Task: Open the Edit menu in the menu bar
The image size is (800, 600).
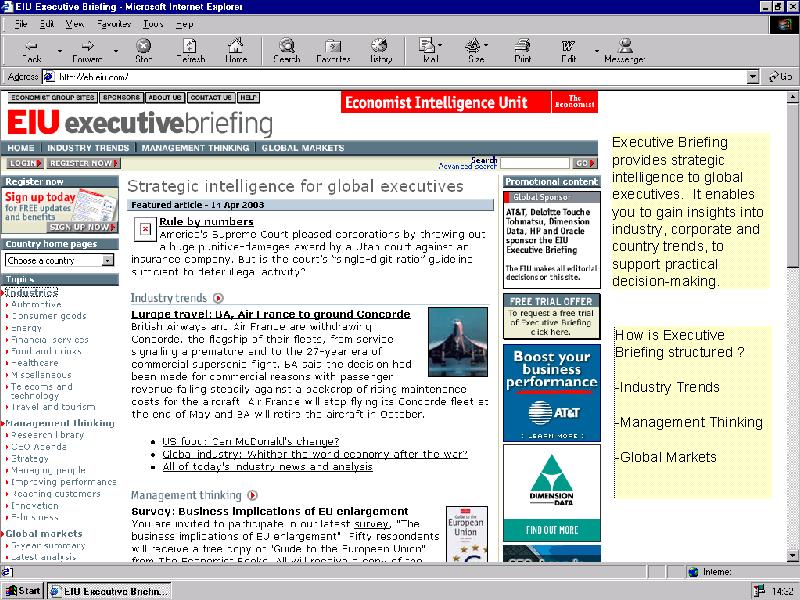Action: pyautogui.click(x=46, y=24)
